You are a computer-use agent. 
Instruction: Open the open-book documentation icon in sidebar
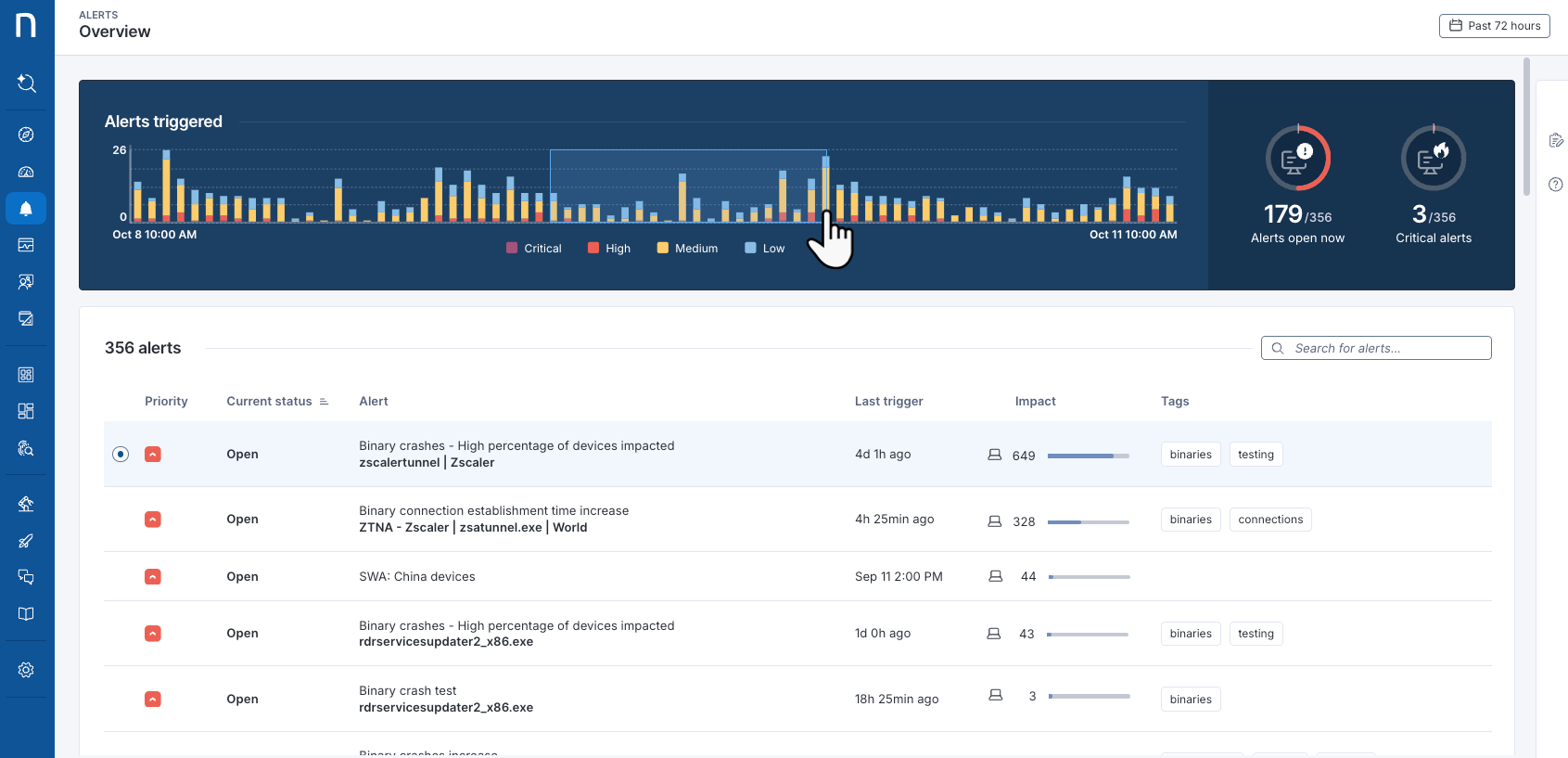26,614
